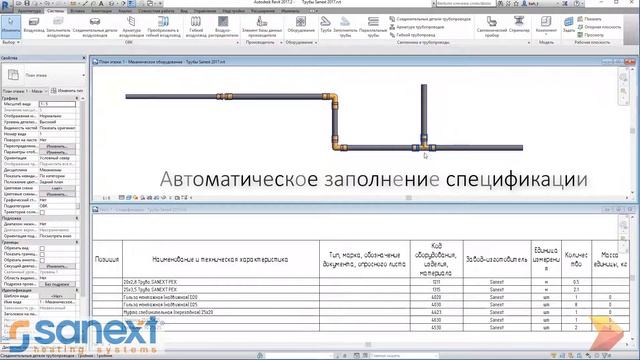The image size is (640, 360).
Task: Select the Параллельные трубы tool
Action: [373, 26]
